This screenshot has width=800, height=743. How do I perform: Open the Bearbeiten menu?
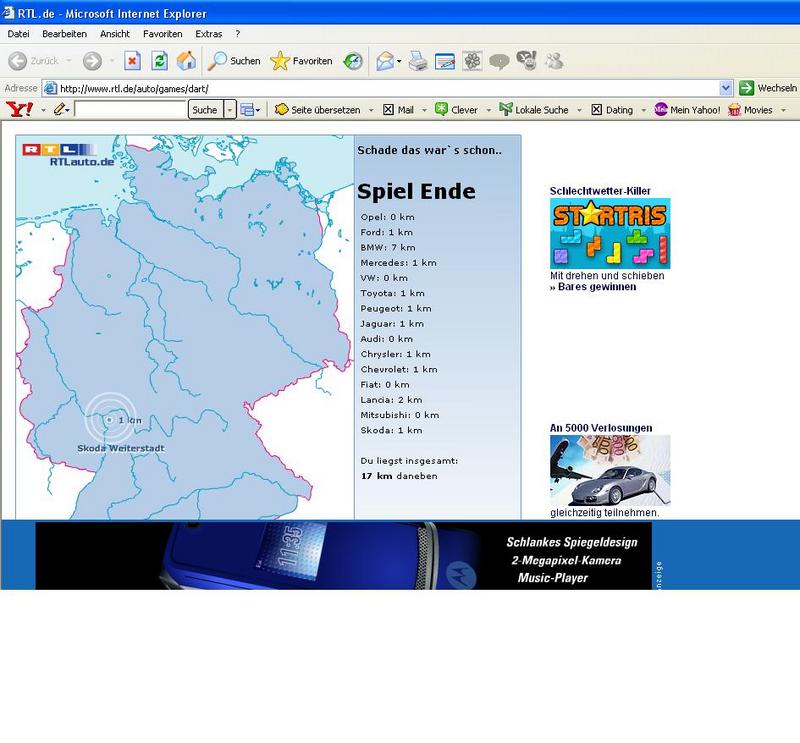click(x=64, y=34)
